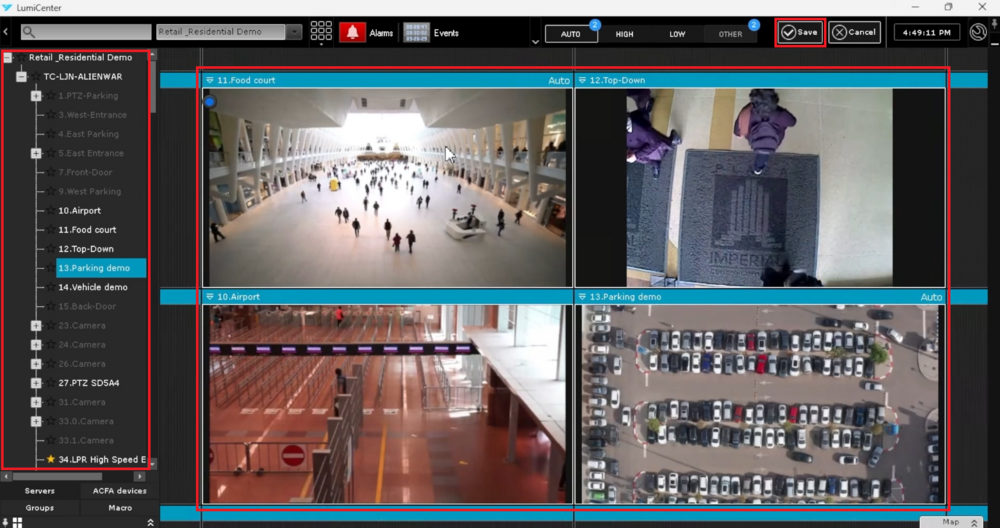Click the wrench settings icon

pyautogui.click(x=978, y=32)
